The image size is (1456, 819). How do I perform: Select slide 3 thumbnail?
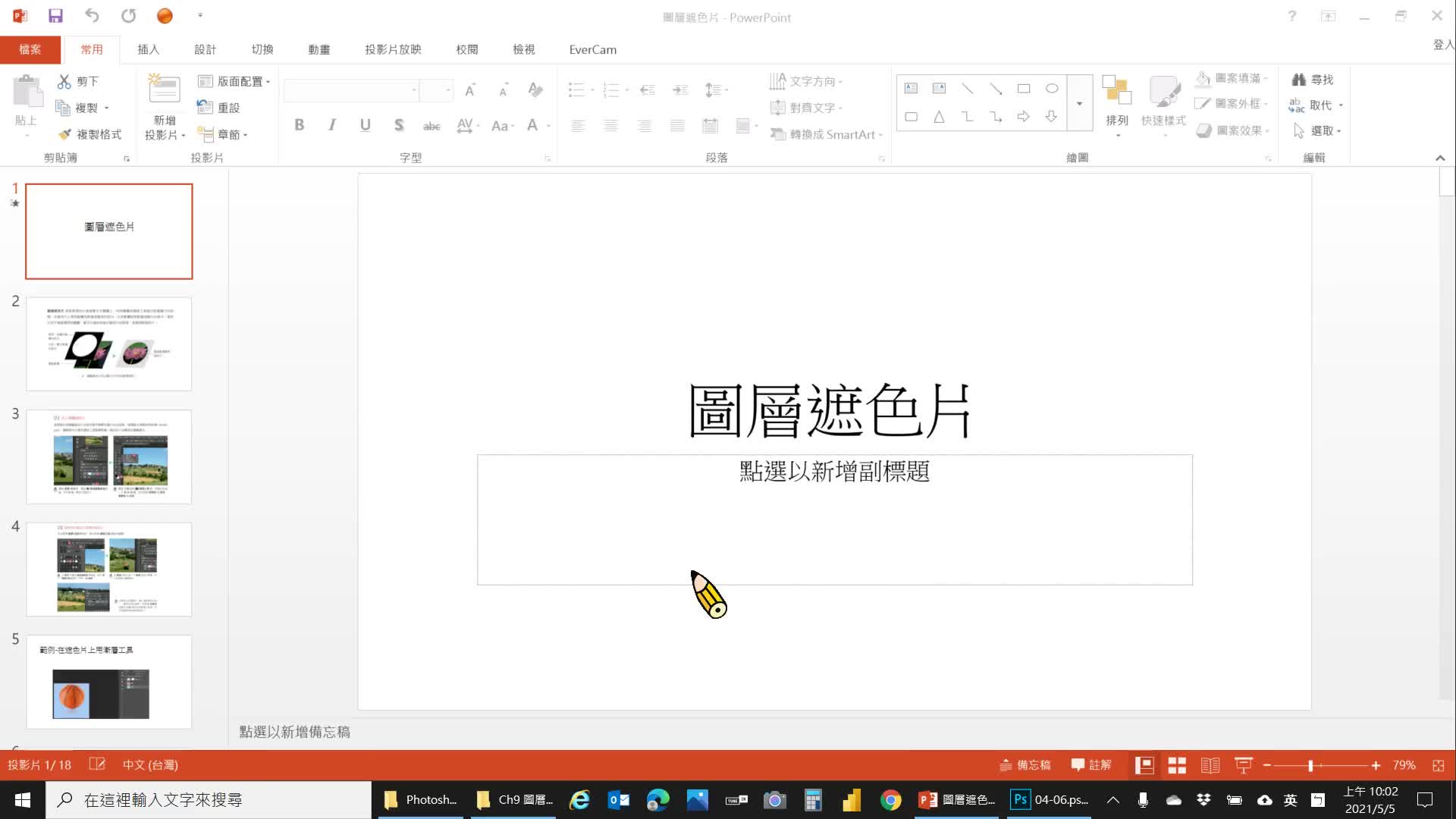pos(109,457)
